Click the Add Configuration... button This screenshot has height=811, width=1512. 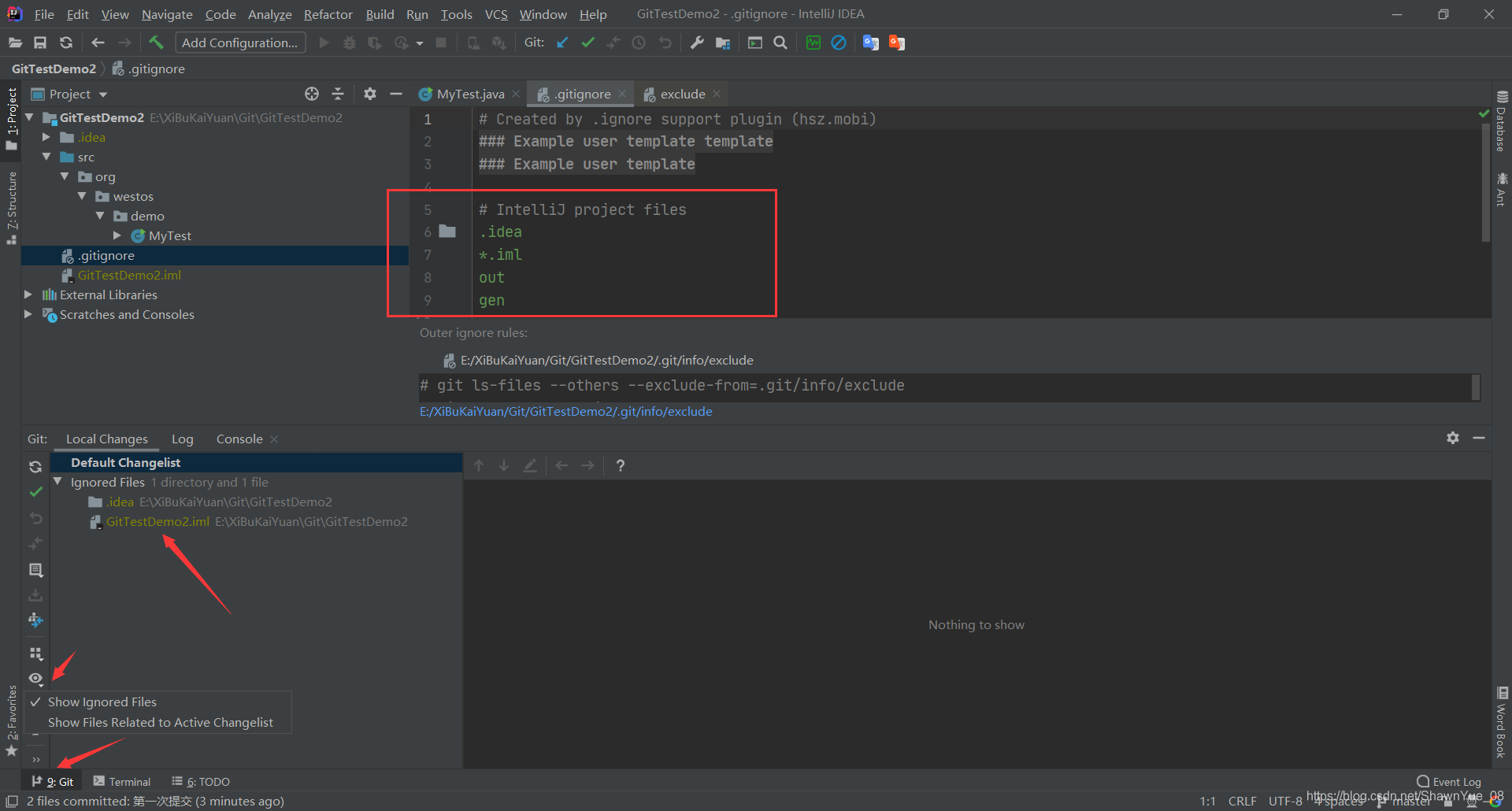pos(239,43)
